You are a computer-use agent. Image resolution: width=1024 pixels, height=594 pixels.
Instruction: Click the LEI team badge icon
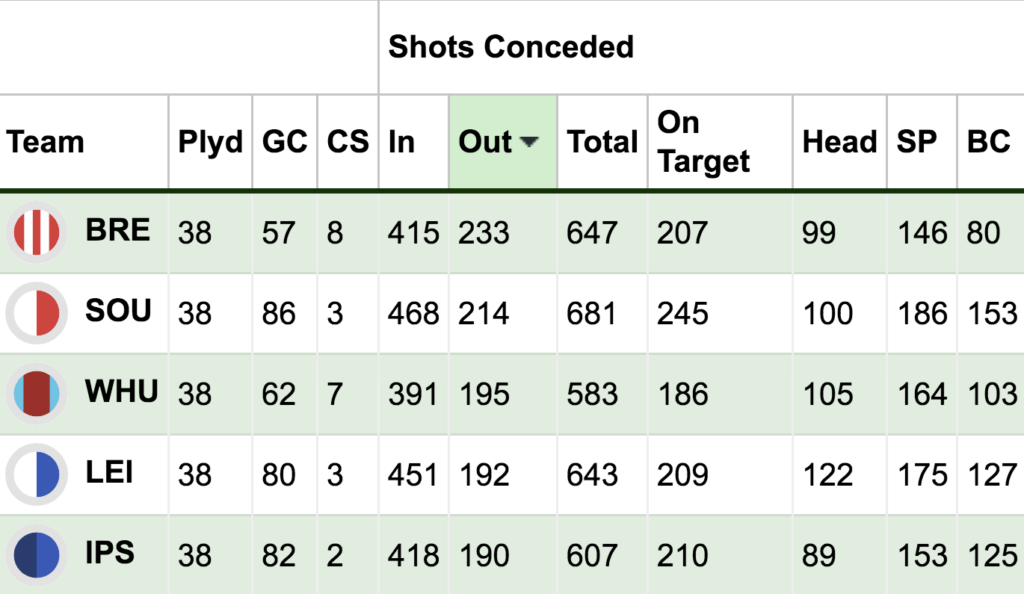pos(38,474)
